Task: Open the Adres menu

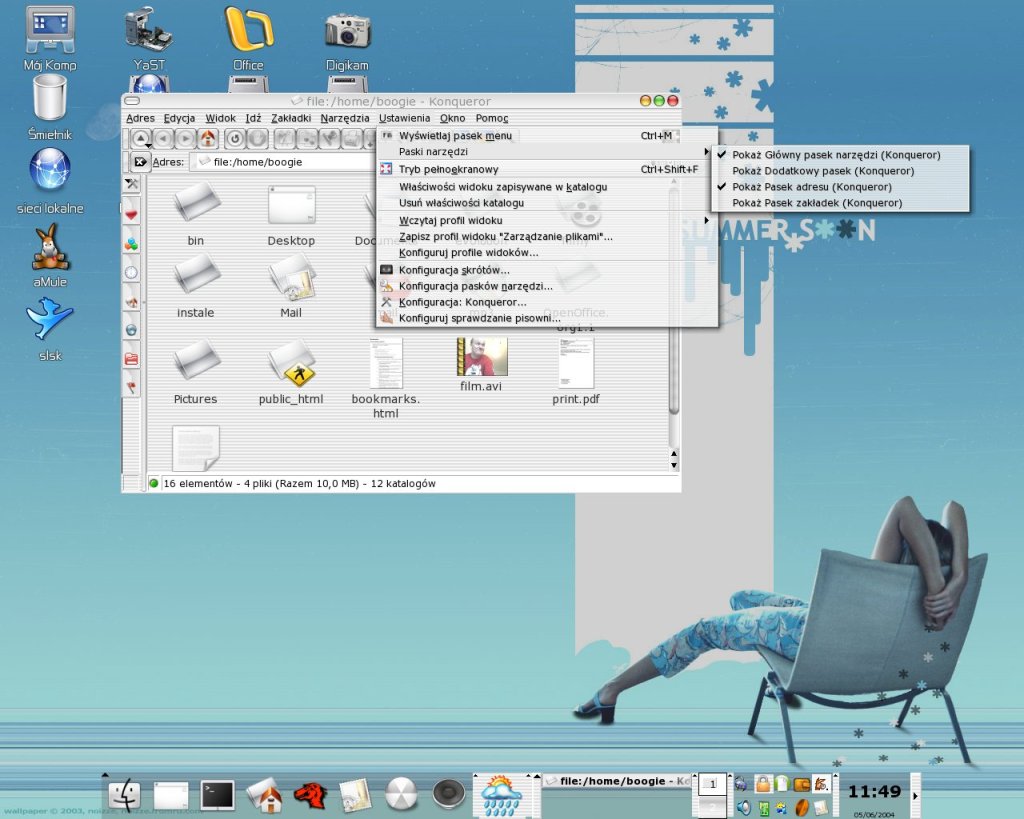Action: (140, 118)
